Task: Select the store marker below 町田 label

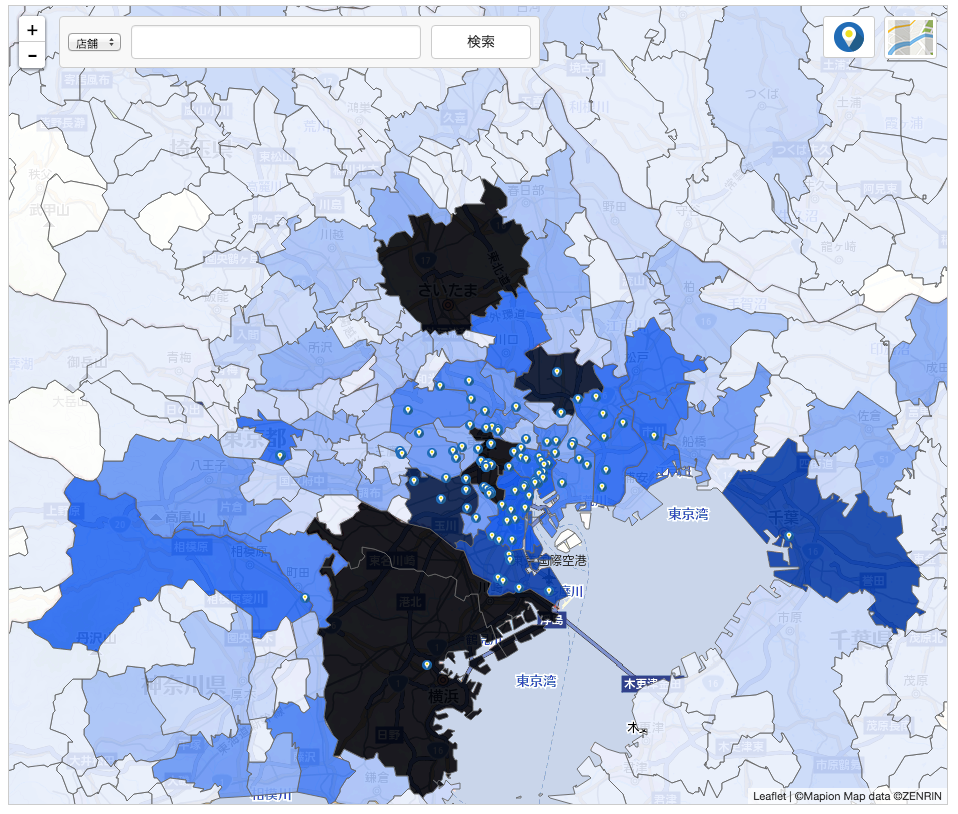Action: pos(305,598)
